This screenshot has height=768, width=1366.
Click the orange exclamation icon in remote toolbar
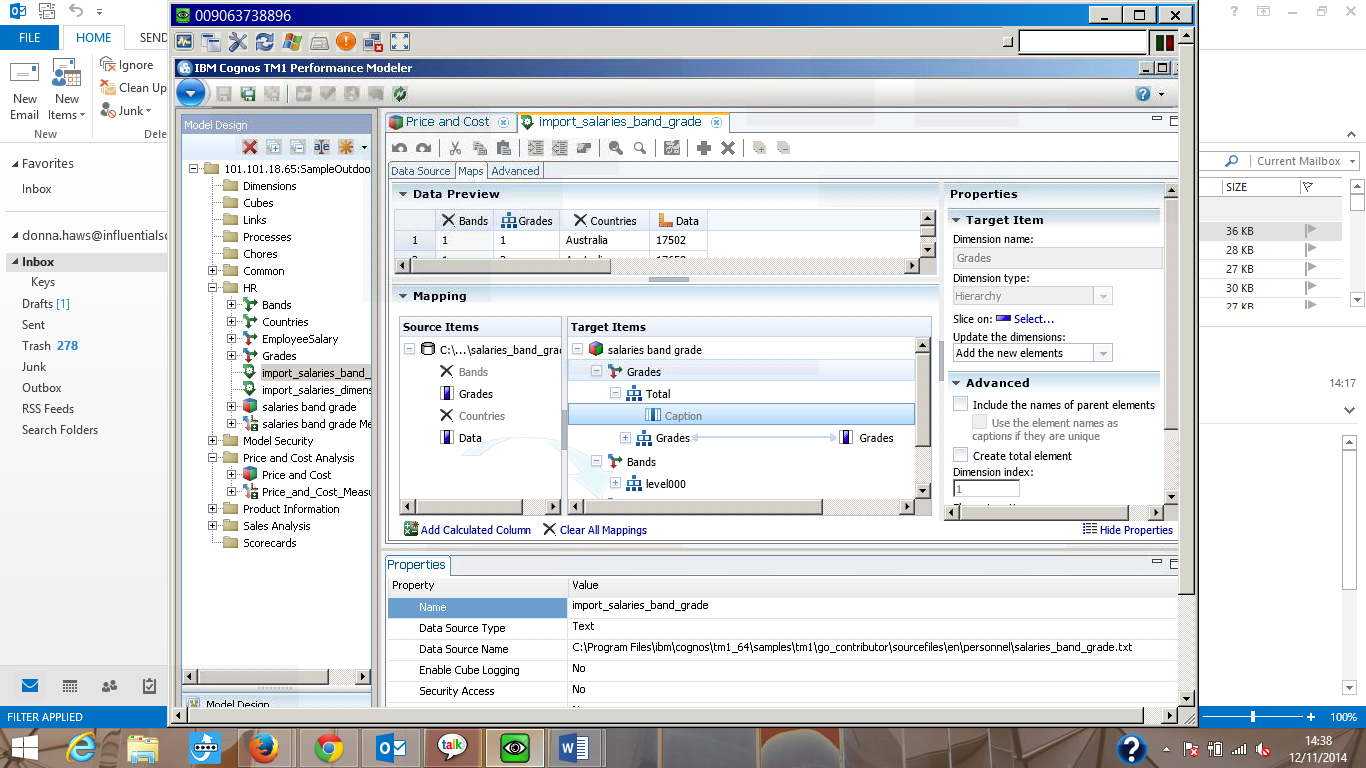click(x=346, y=42)
